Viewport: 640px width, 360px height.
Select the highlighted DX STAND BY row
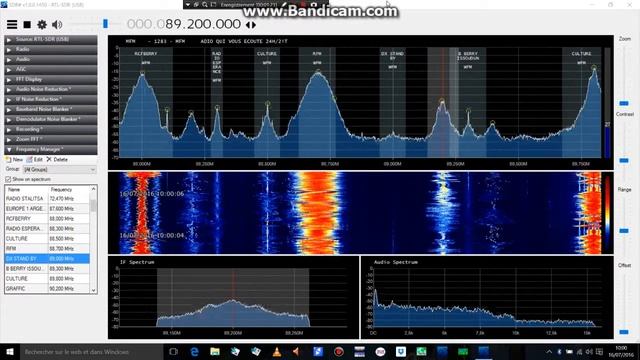point(47,259)
